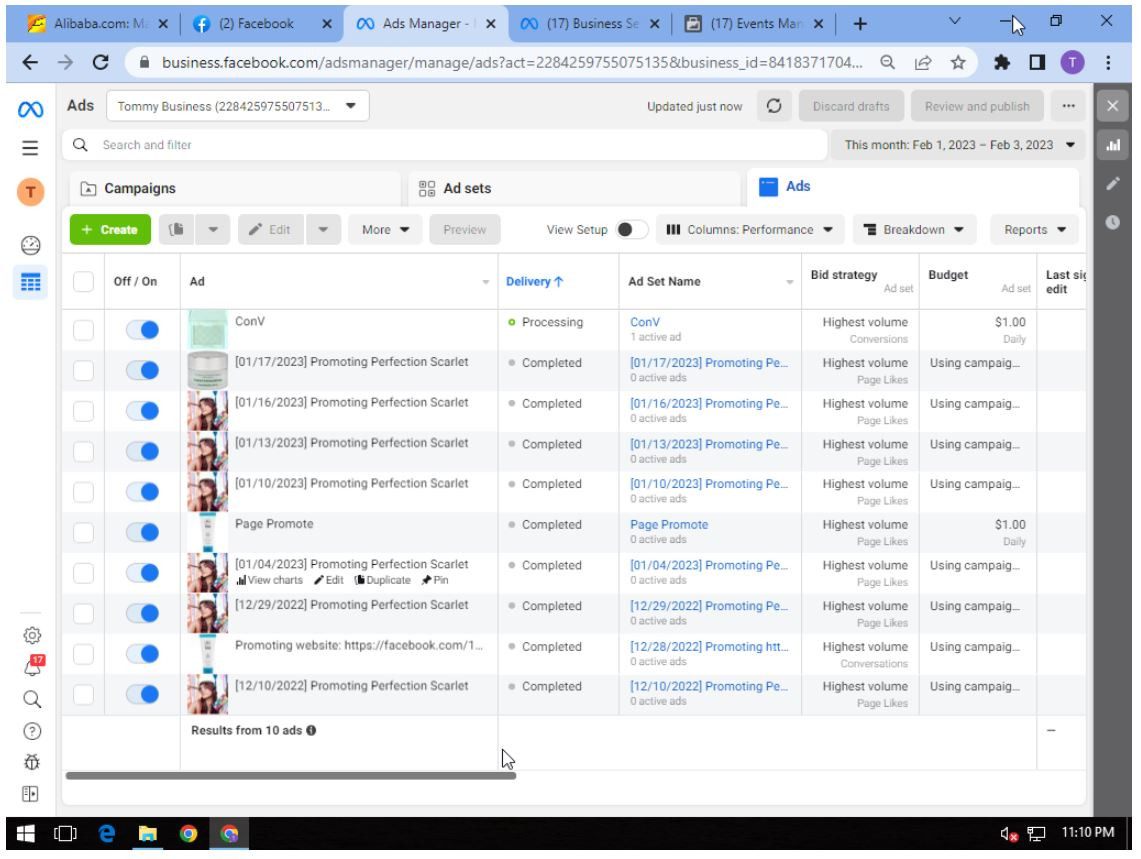This screenshot has width=1141, height=859.
Task: Open charts icon in right rail
Action: (x=1113, y=145)
